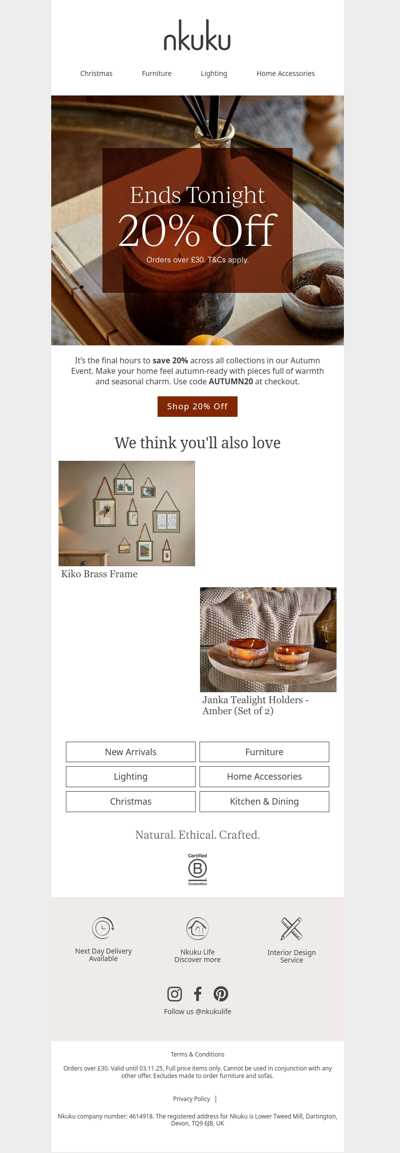This screenshot has height=1153, width=400.
Task: Click the Nkuku Life house icon
Action: pyautogui.click(x=197, y=928)
